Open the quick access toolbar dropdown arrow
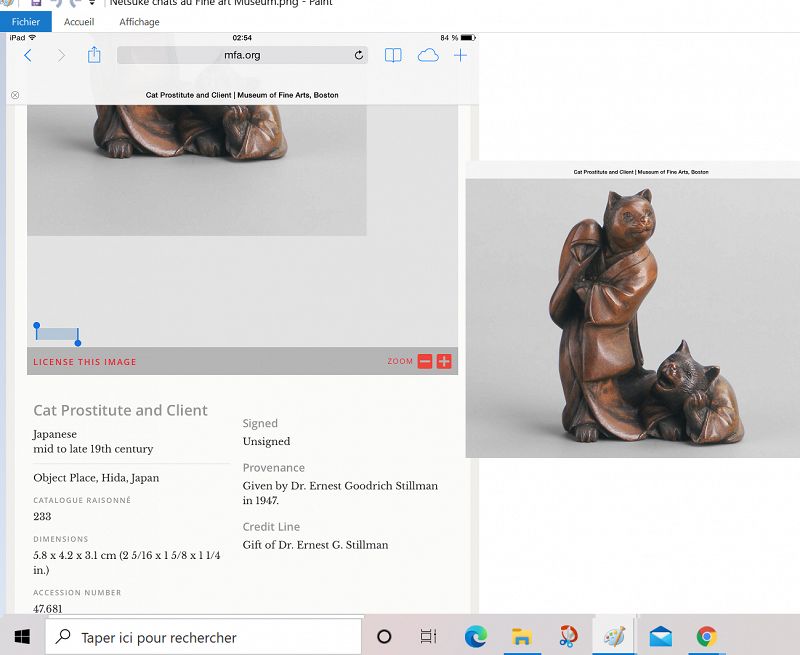 (92, 3)
